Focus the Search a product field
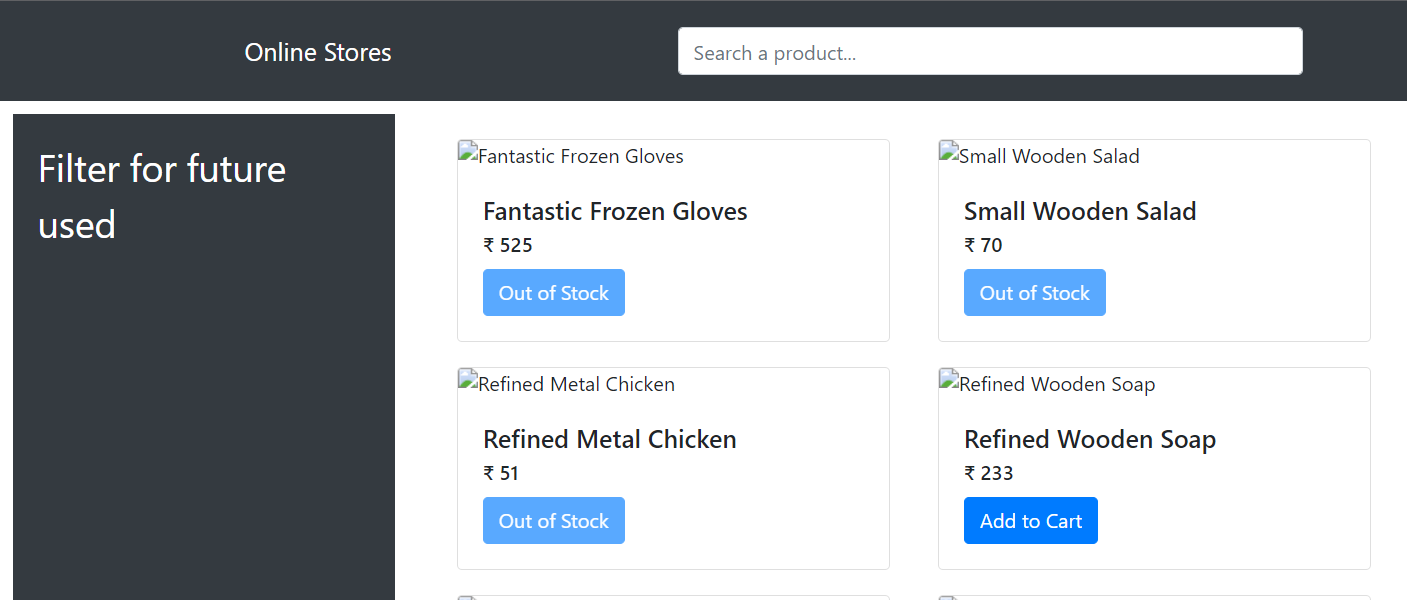This screenshot has width=1407, height=600. coord(989,52)
